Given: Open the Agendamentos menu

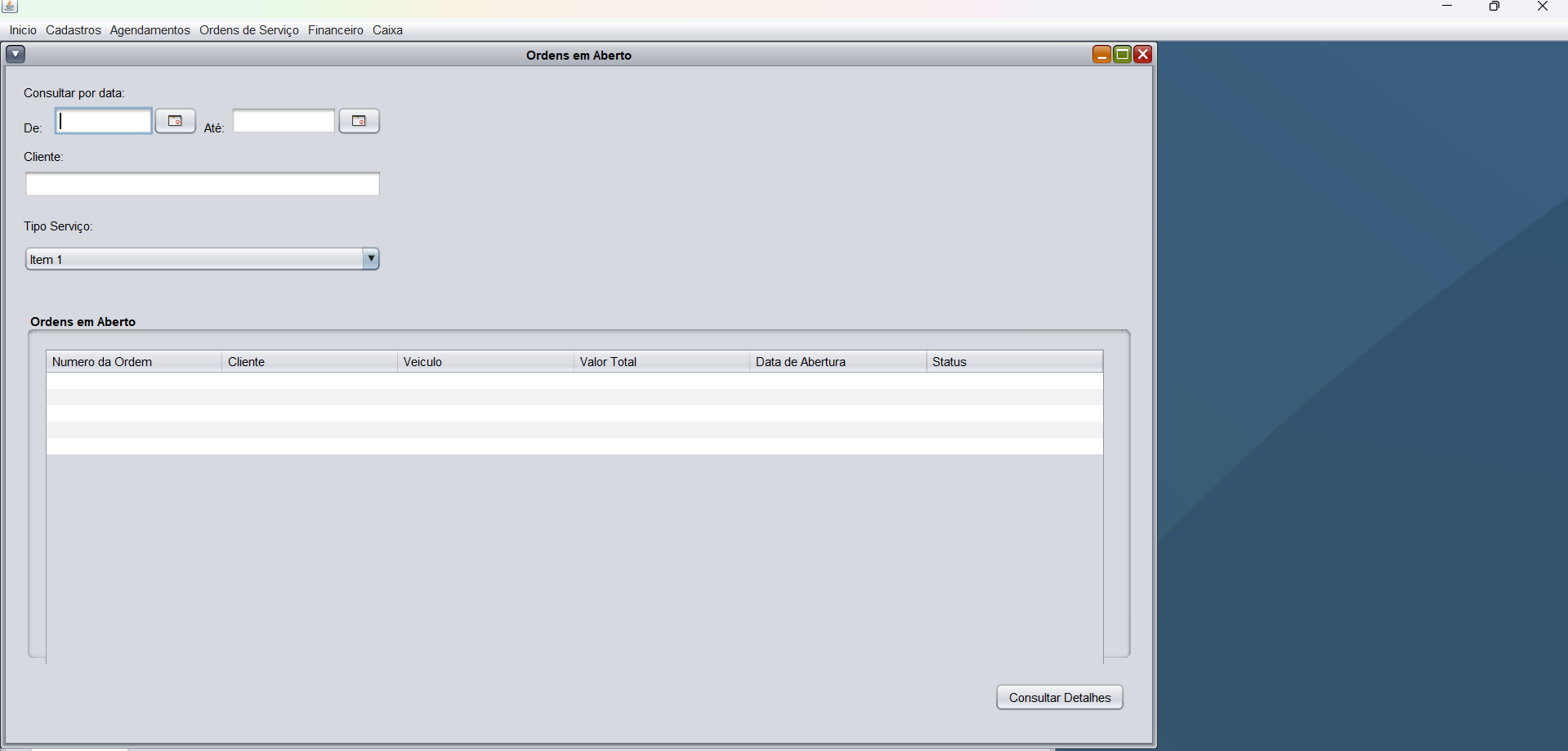Looking at the screenshot, I should [x=150, y=30].
